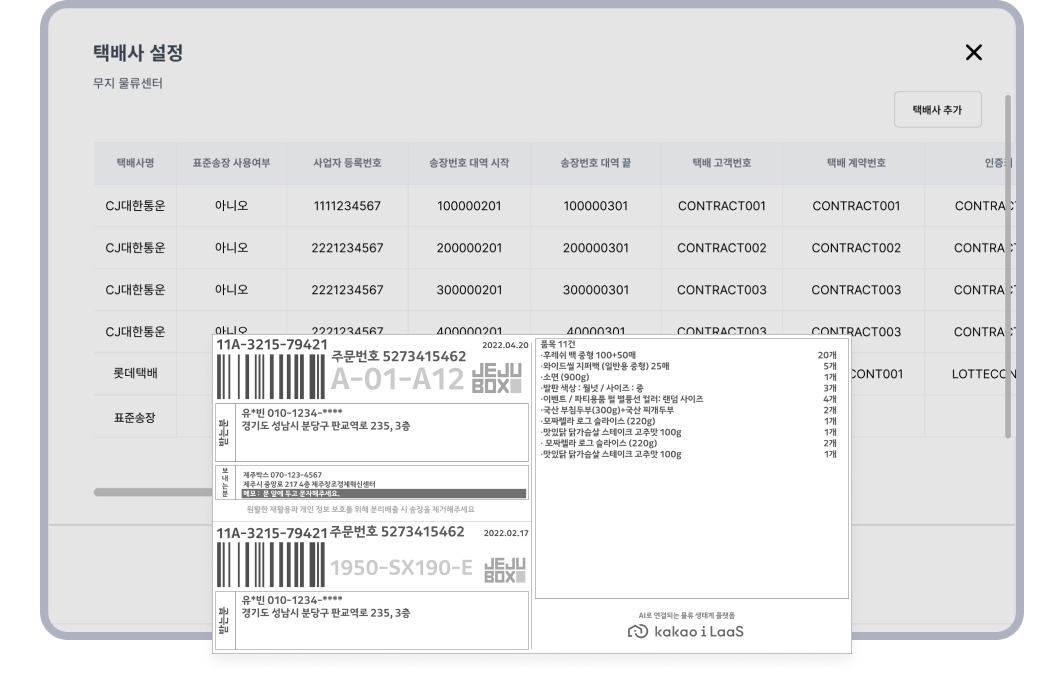Click the 택배사명 column header
The width and height of the screenshot is (1064, 696).
pos(135,163)
